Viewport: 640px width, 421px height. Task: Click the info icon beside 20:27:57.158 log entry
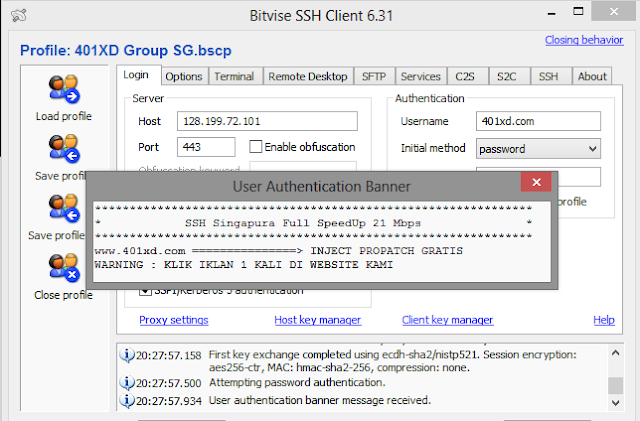click(x=127, y=355)
